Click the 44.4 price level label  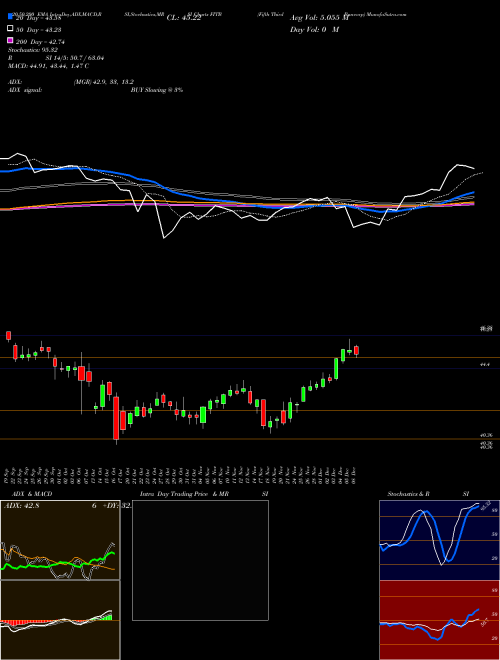(x=485, y=365)
